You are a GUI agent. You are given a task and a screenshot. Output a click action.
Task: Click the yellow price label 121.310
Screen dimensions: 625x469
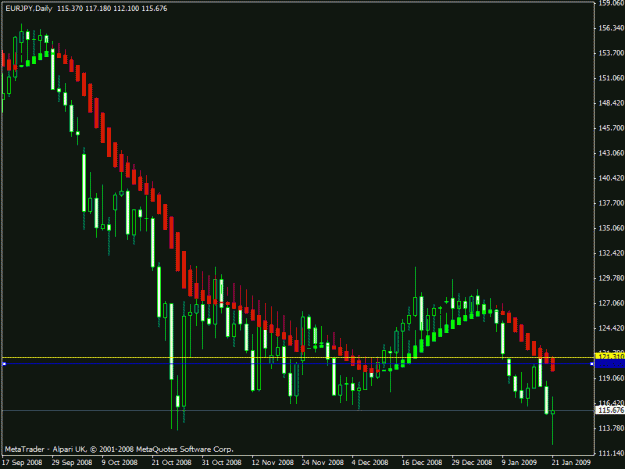[x=610, y=356]
